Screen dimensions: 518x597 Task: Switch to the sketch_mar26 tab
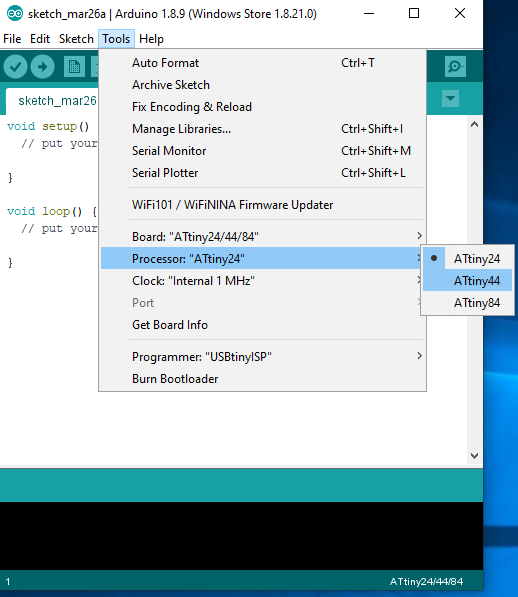click(x=53, y=101)
